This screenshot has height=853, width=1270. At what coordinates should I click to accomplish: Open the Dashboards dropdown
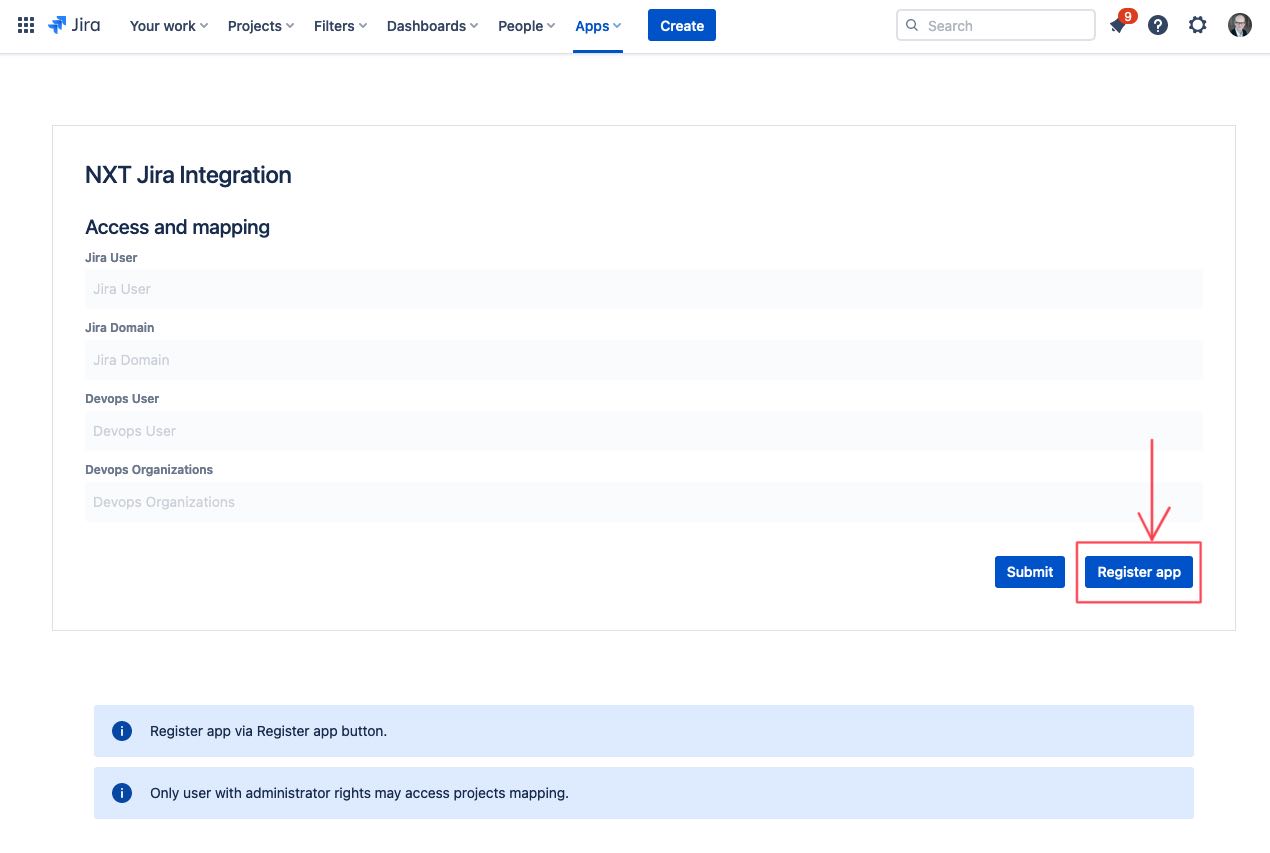point(432,26)
